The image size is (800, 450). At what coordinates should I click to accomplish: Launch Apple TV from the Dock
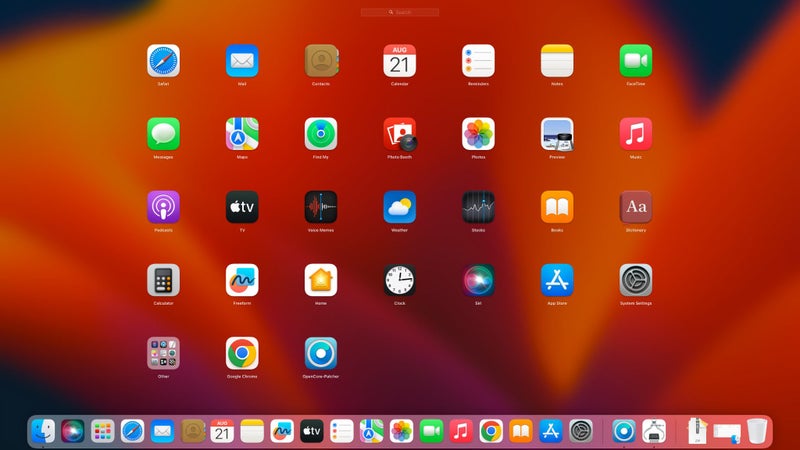(312, 432)
